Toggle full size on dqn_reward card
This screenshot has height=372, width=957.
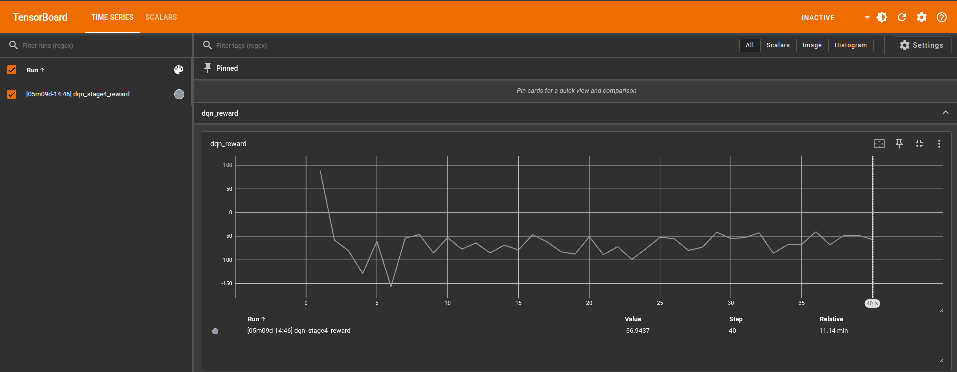[919, 143]
